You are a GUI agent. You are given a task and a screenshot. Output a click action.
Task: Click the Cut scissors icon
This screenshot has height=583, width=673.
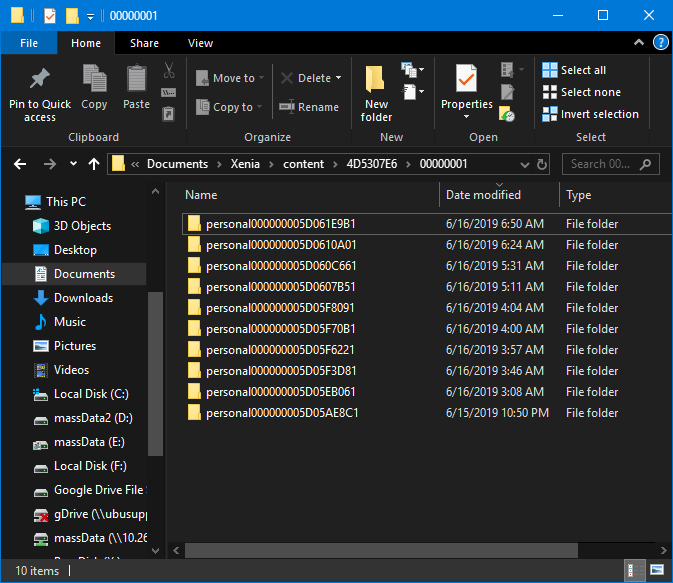click(x=169, y=70)
